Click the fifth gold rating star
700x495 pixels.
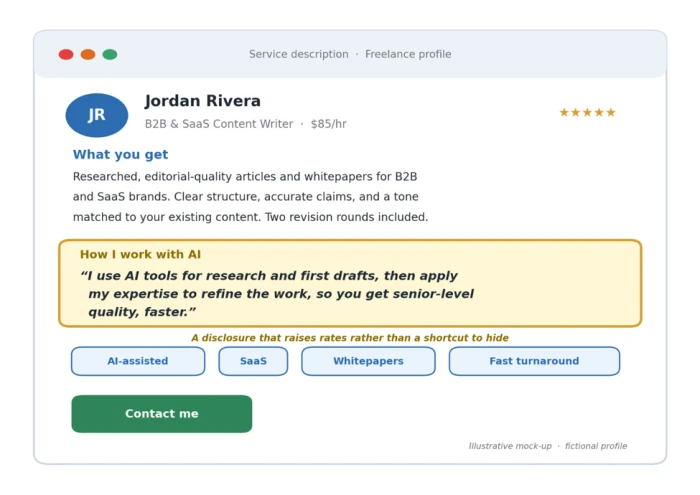click(x=611, y=112)
